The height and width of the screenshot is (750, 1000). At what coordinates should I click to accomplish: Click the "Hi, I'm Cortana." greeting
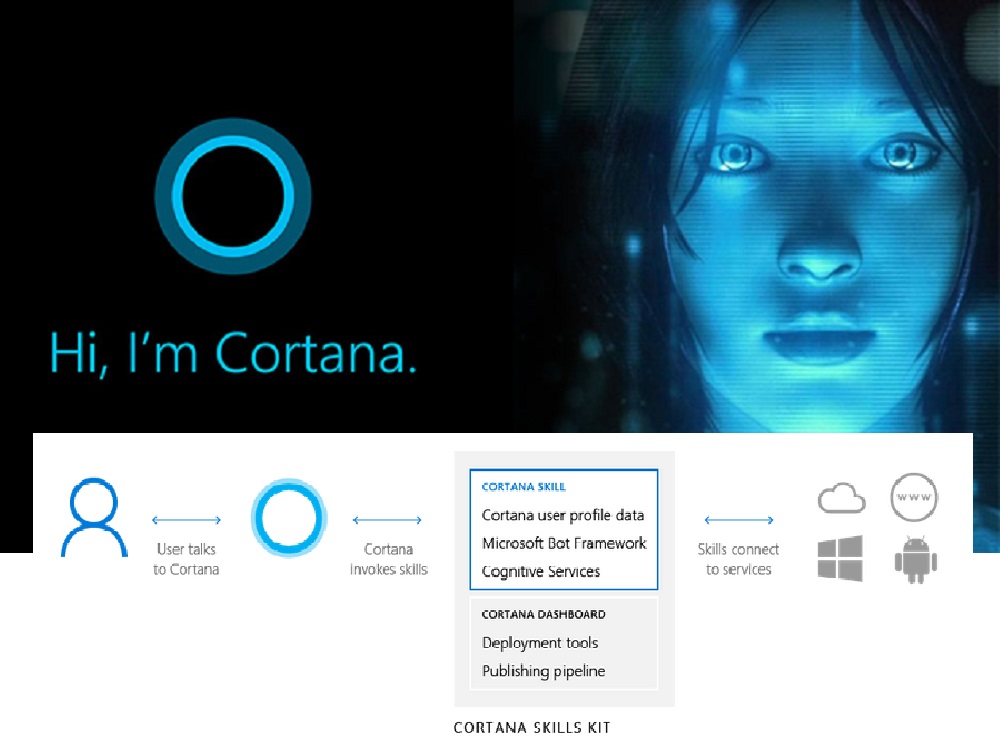[233, 353]
